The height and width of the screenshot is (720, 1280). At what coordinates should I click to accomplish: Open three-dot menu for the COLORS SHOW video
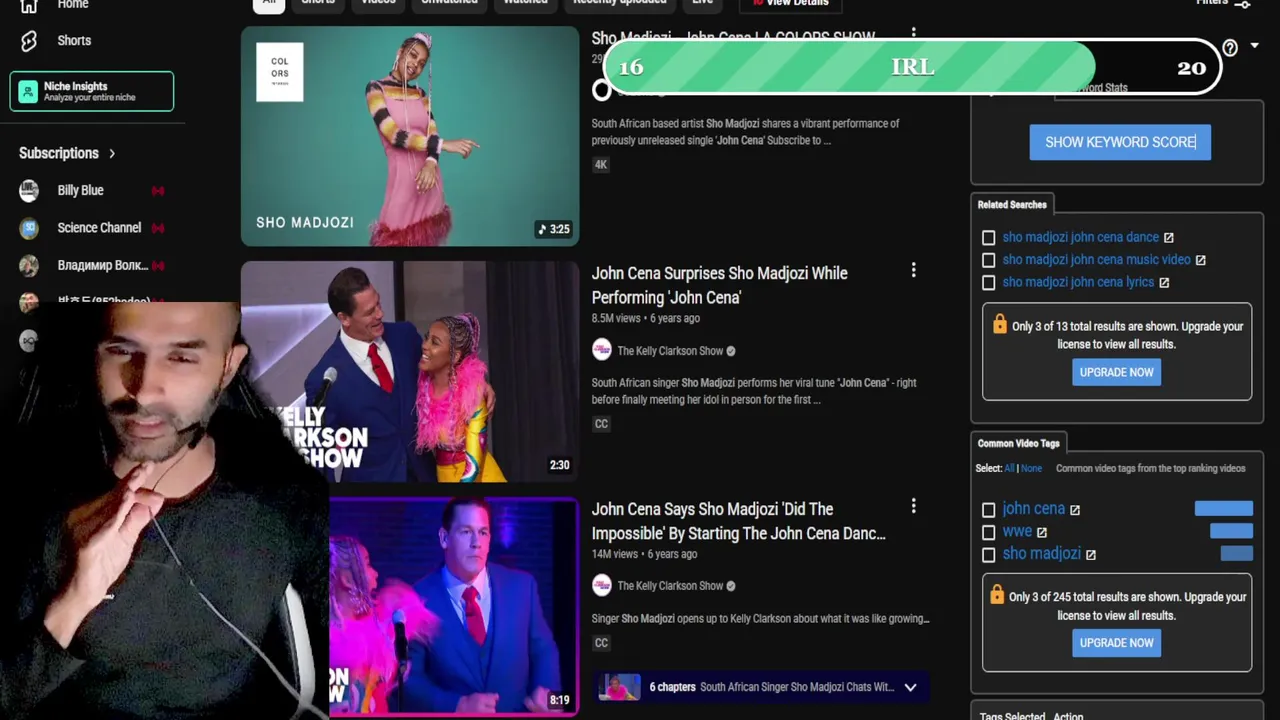(x=913, y=35)
